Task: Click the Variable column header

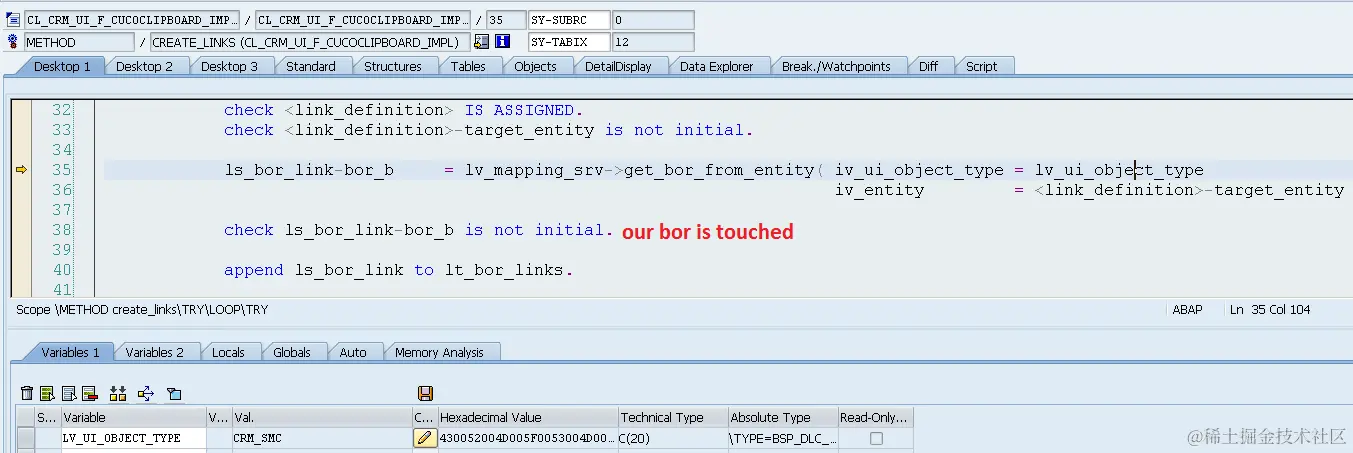Action: 134,417
